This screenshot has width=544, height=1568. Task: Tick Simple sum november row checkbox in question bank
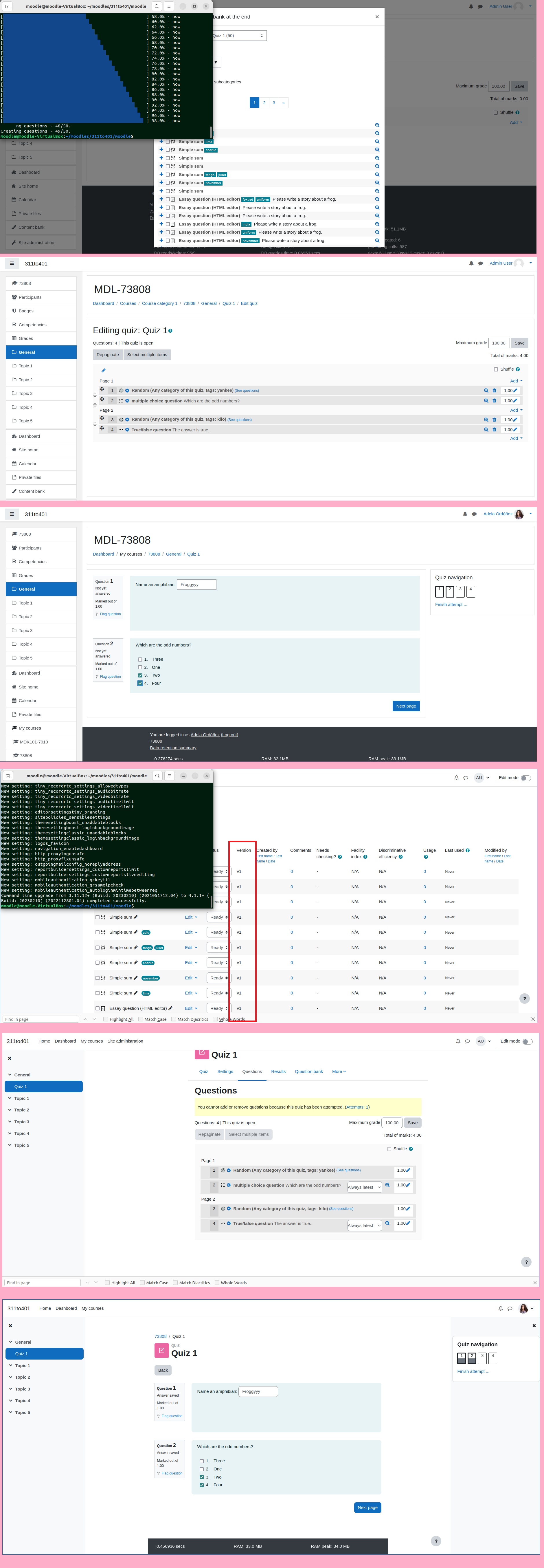pos(97,978)
